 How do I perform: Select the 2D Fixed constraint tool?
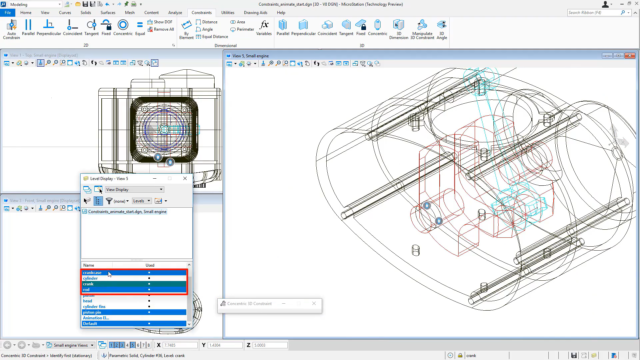coord(106,28)
